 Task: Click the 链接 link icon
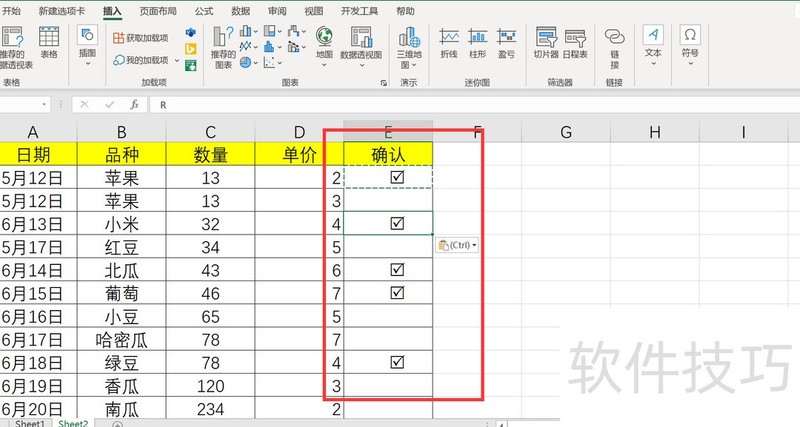(x=614, y=43)
